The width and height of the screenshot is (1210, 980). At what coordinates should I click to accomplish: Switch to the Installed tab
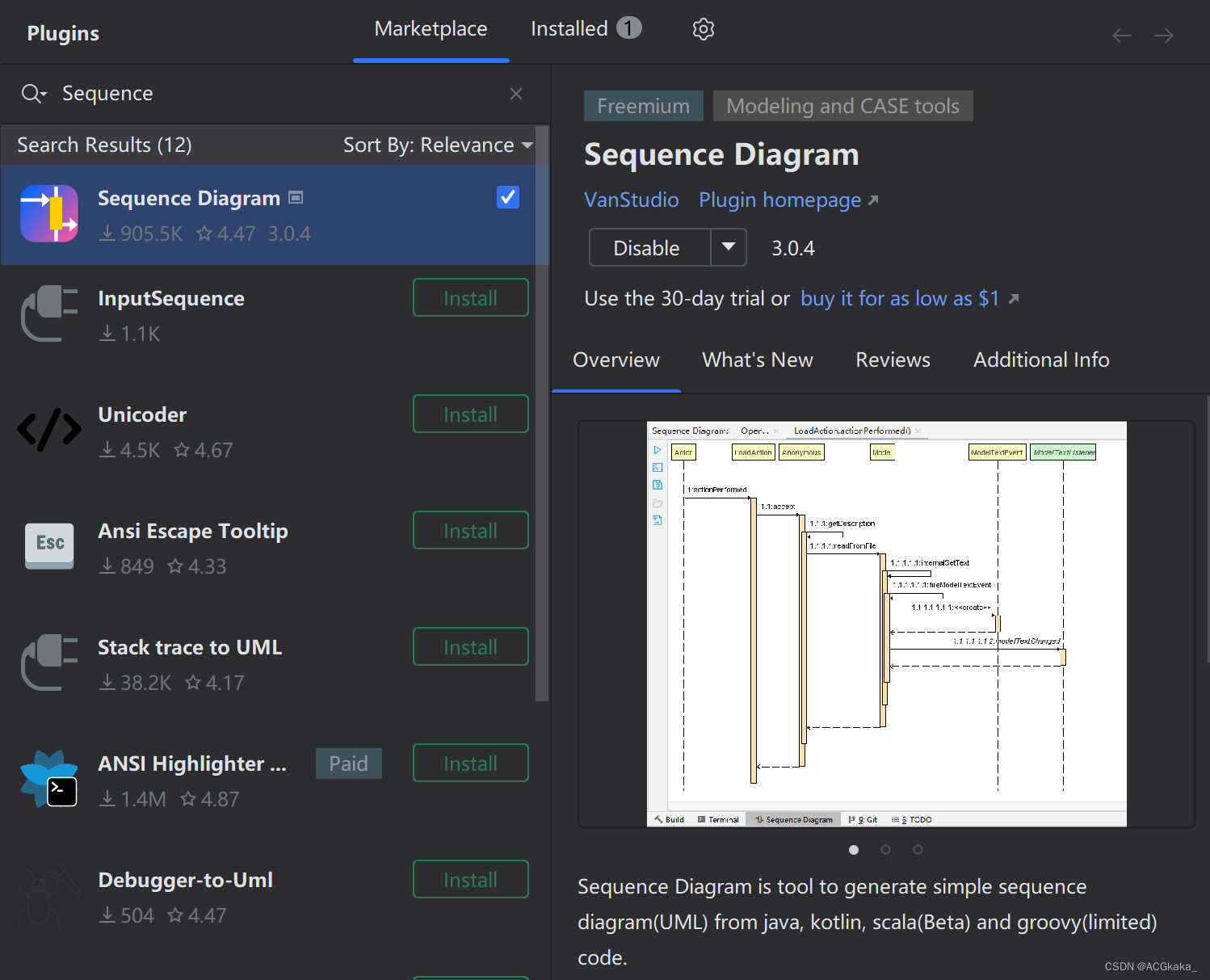pos(586,29)
